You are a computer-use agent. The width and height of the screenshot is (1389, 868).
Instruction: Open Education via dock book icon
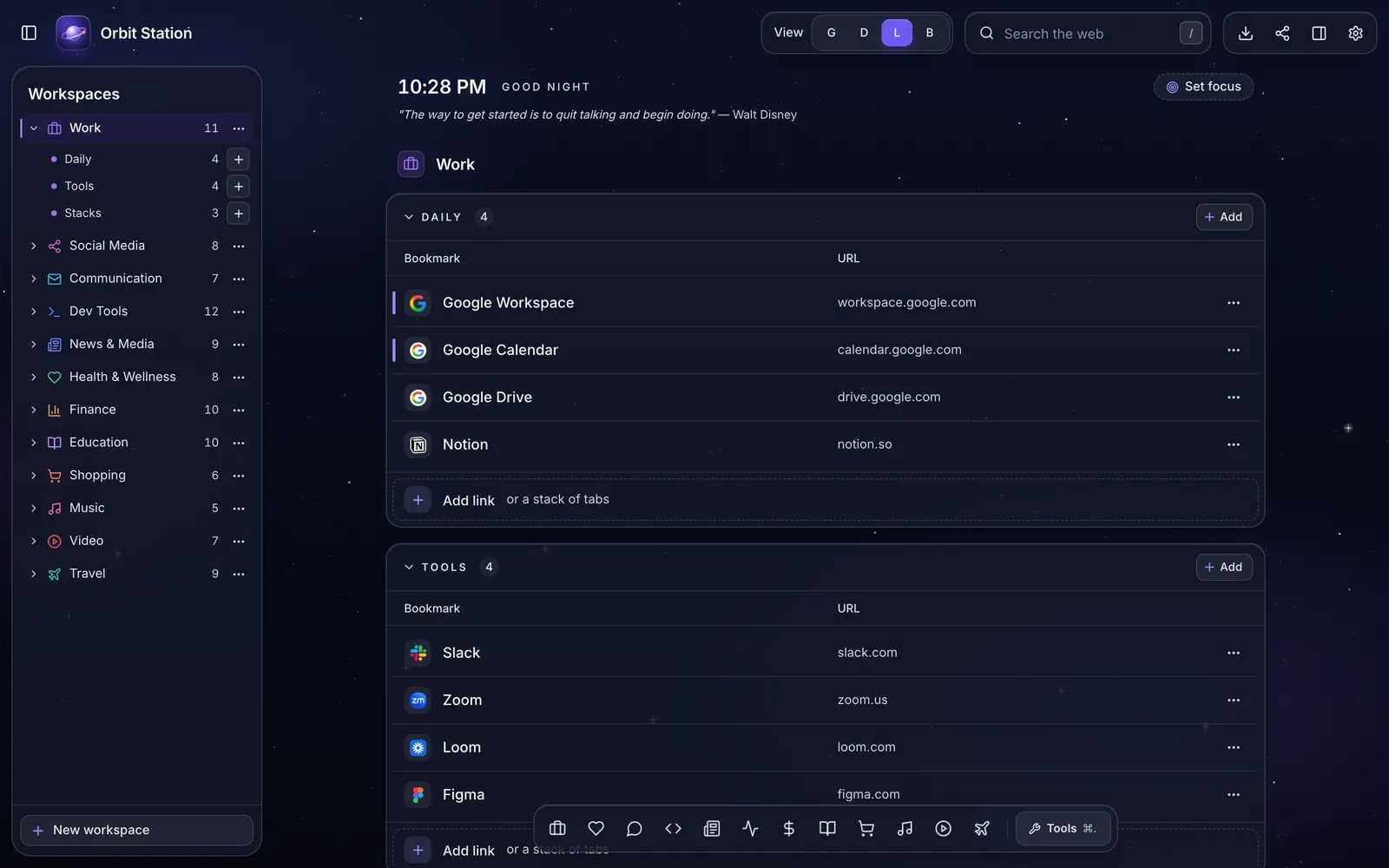click(x=827, y=828)
